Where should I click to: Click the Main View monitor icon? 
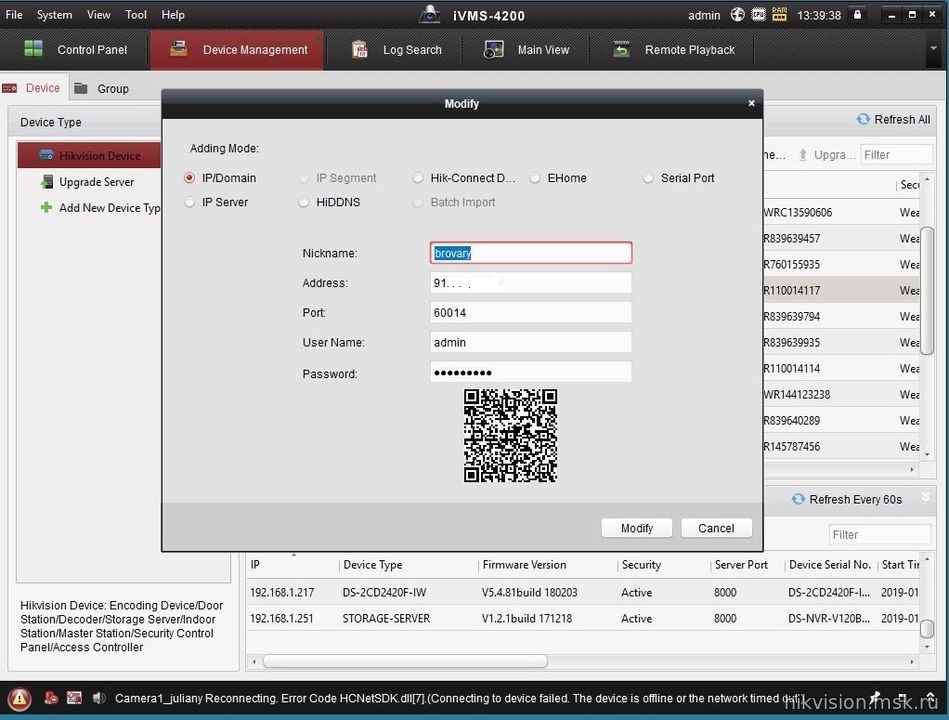click(x=494, y=49)
